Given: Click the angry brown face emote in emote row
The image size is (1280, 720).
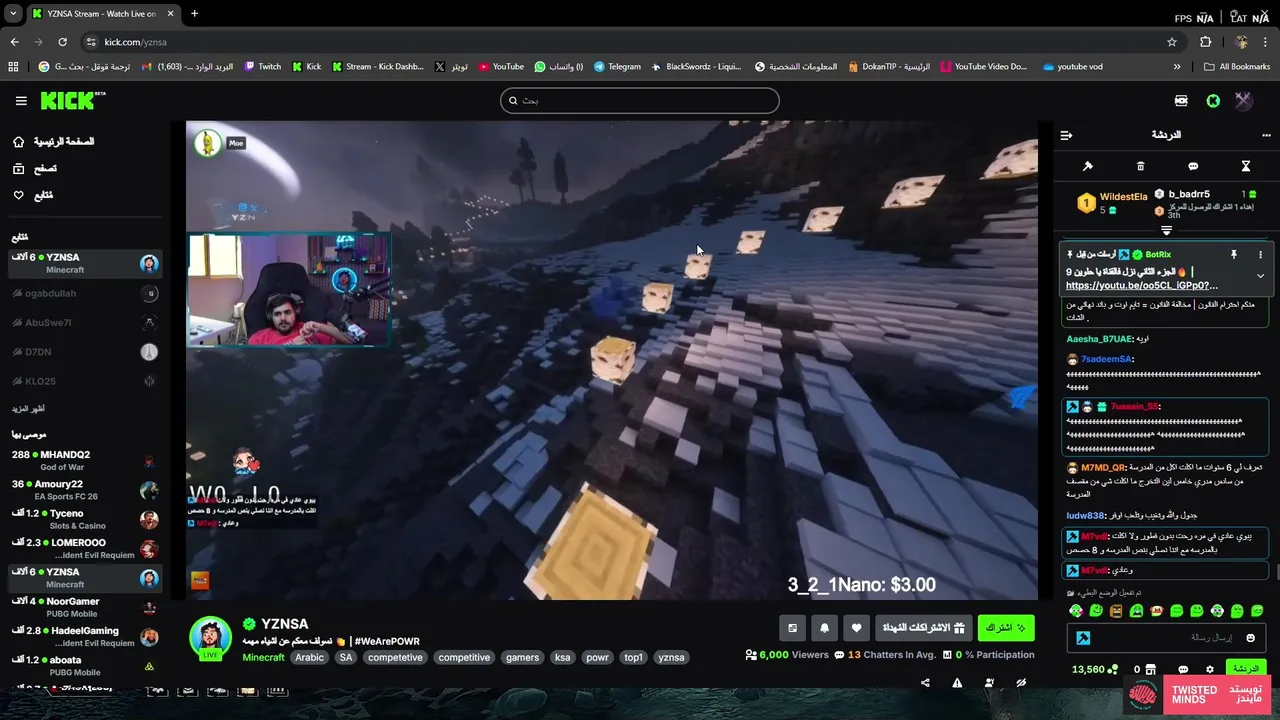Looking at the screenshot, I should [1116, 610].
